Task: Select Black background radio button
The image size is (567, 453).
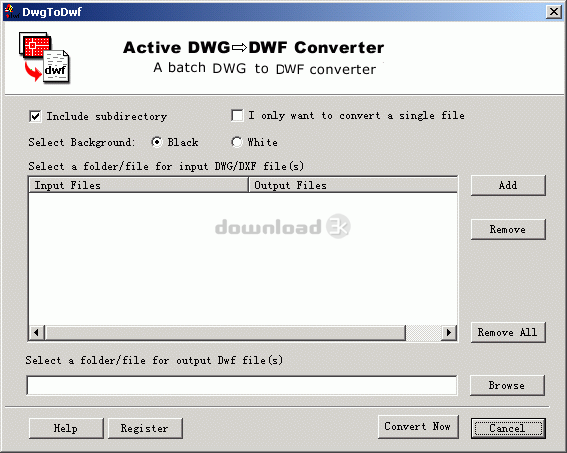Action: coord(157,142)
